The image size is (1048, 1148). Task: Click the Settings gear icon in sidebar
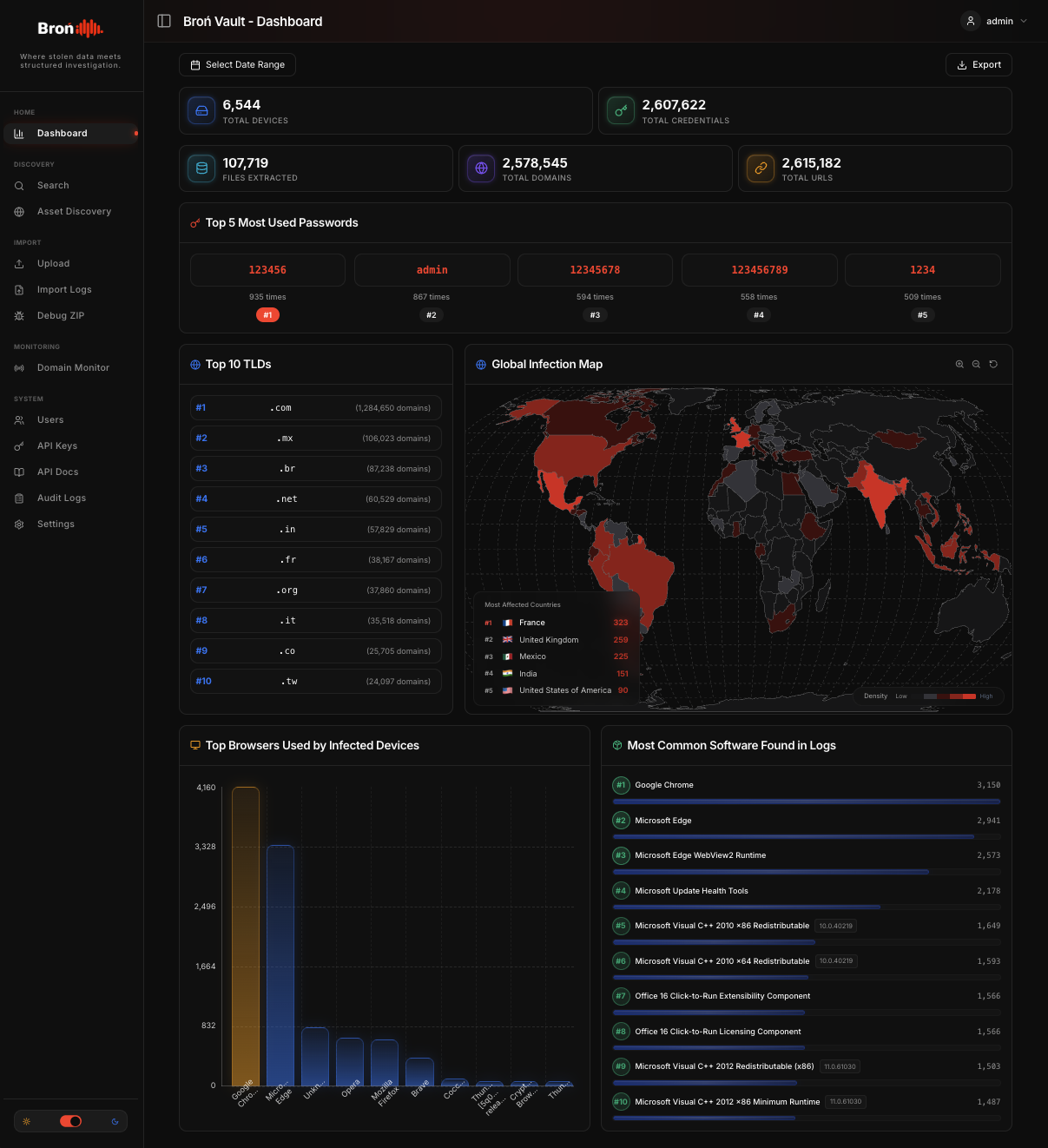point(19,525)
